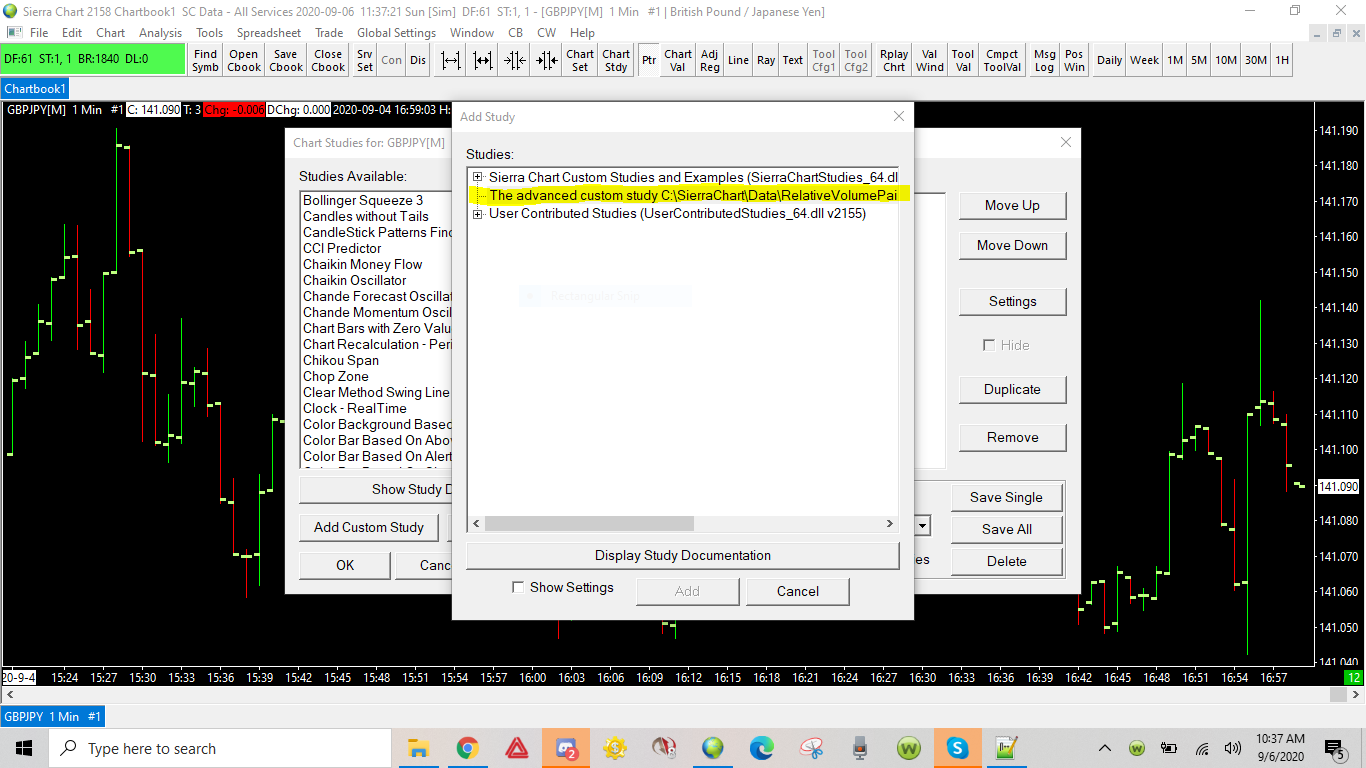Click compress bar spacing icon with bold arrows

click(x=547, y=60)
